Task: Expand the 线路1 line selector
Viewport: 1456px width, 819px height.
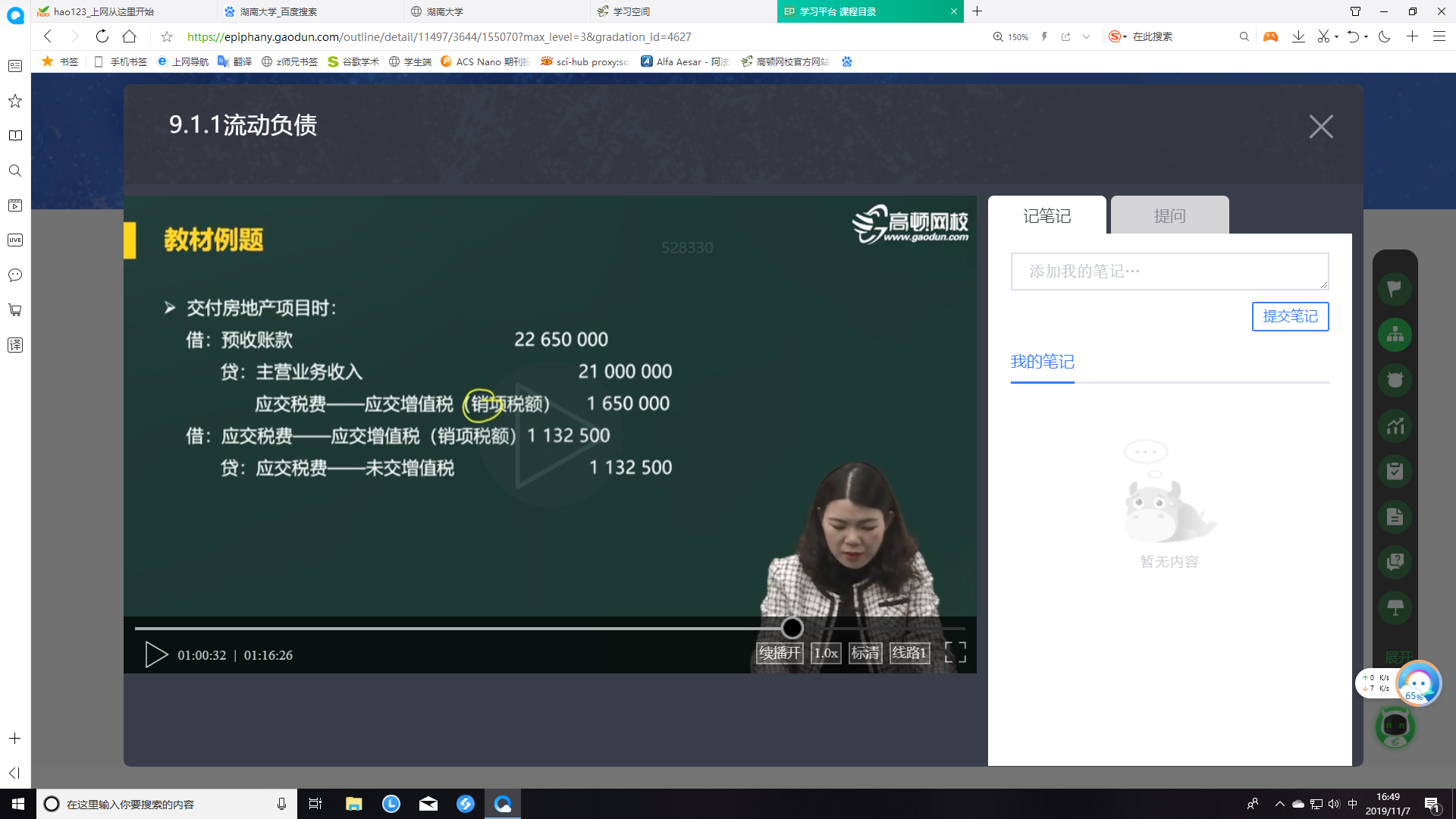Action: [x=908, y=653]
